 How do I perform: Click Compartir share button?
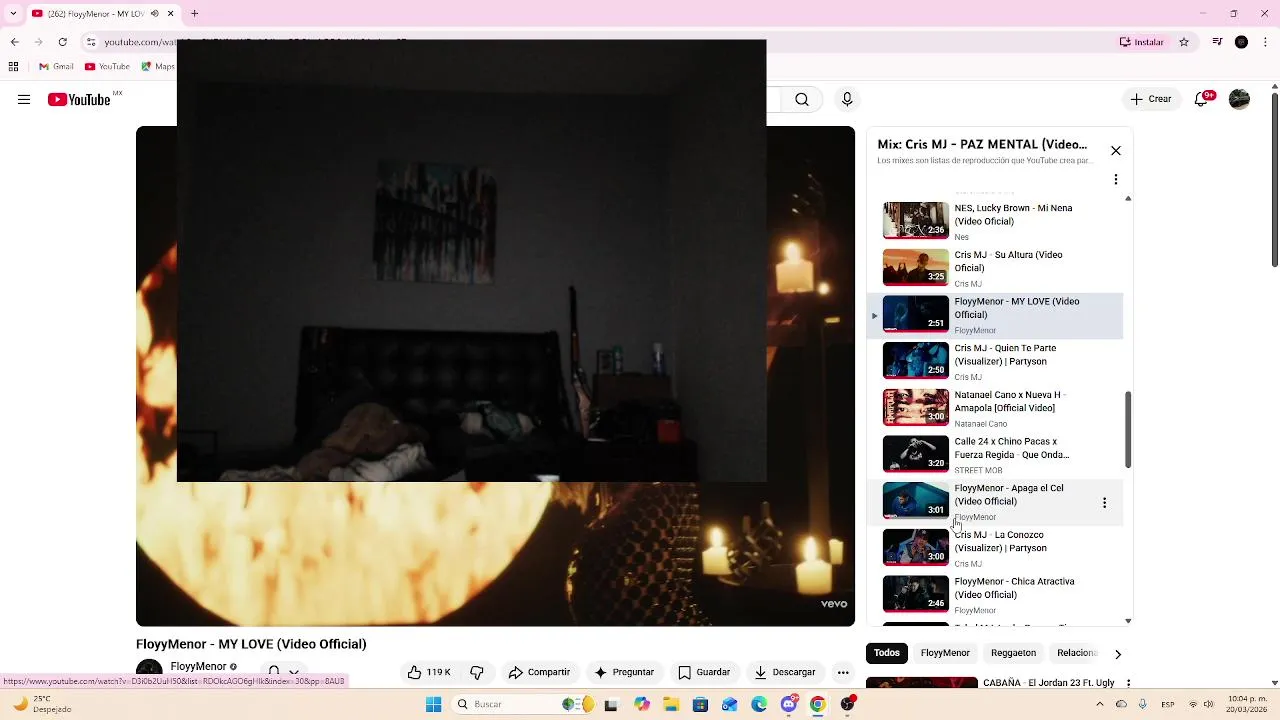pyautogui.click(x=539, y=672)
